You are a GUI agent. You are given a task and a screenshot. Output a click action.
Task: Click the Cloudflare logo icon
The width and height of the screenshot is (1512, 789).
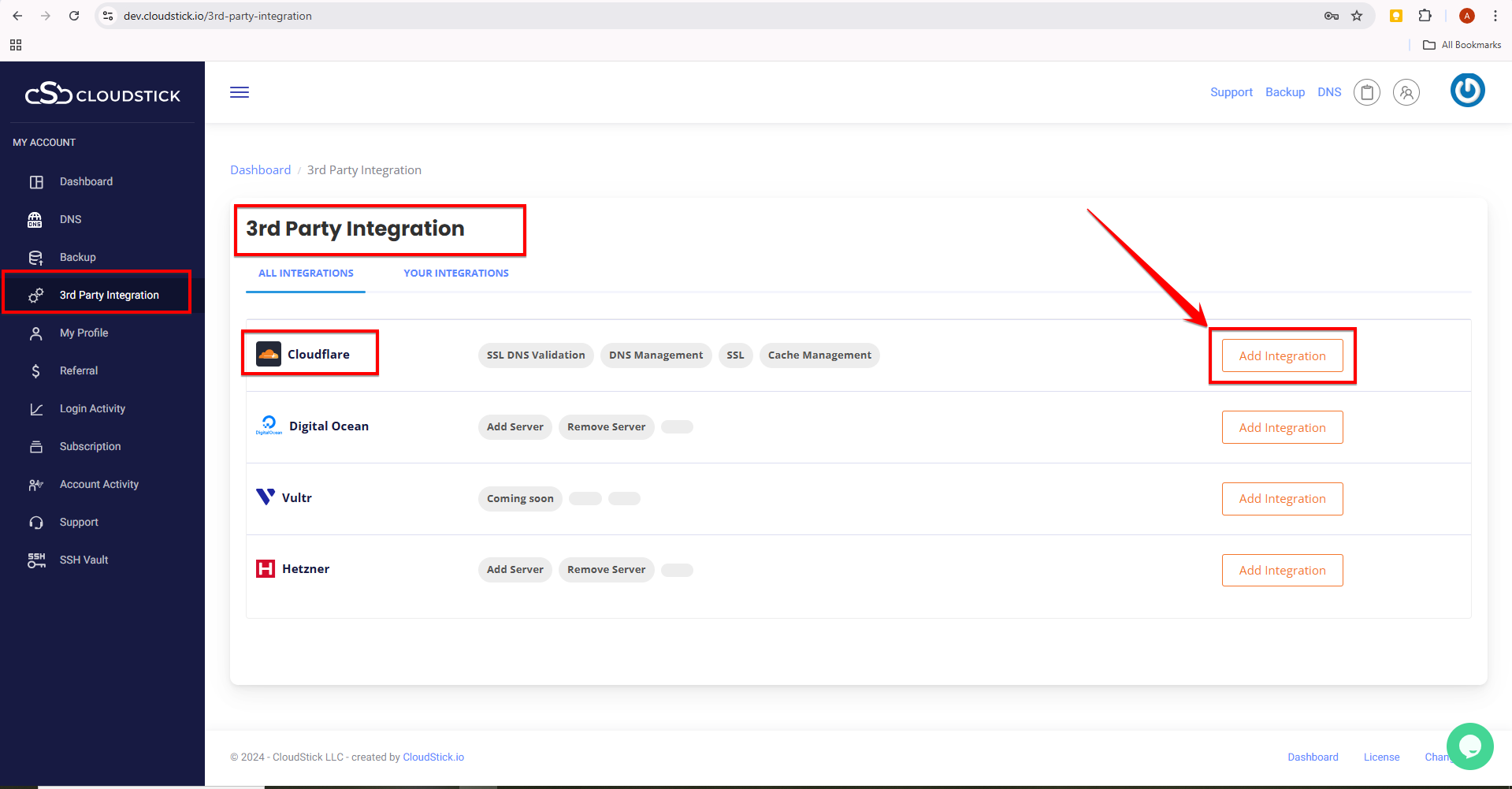click(x=269, y=354)
